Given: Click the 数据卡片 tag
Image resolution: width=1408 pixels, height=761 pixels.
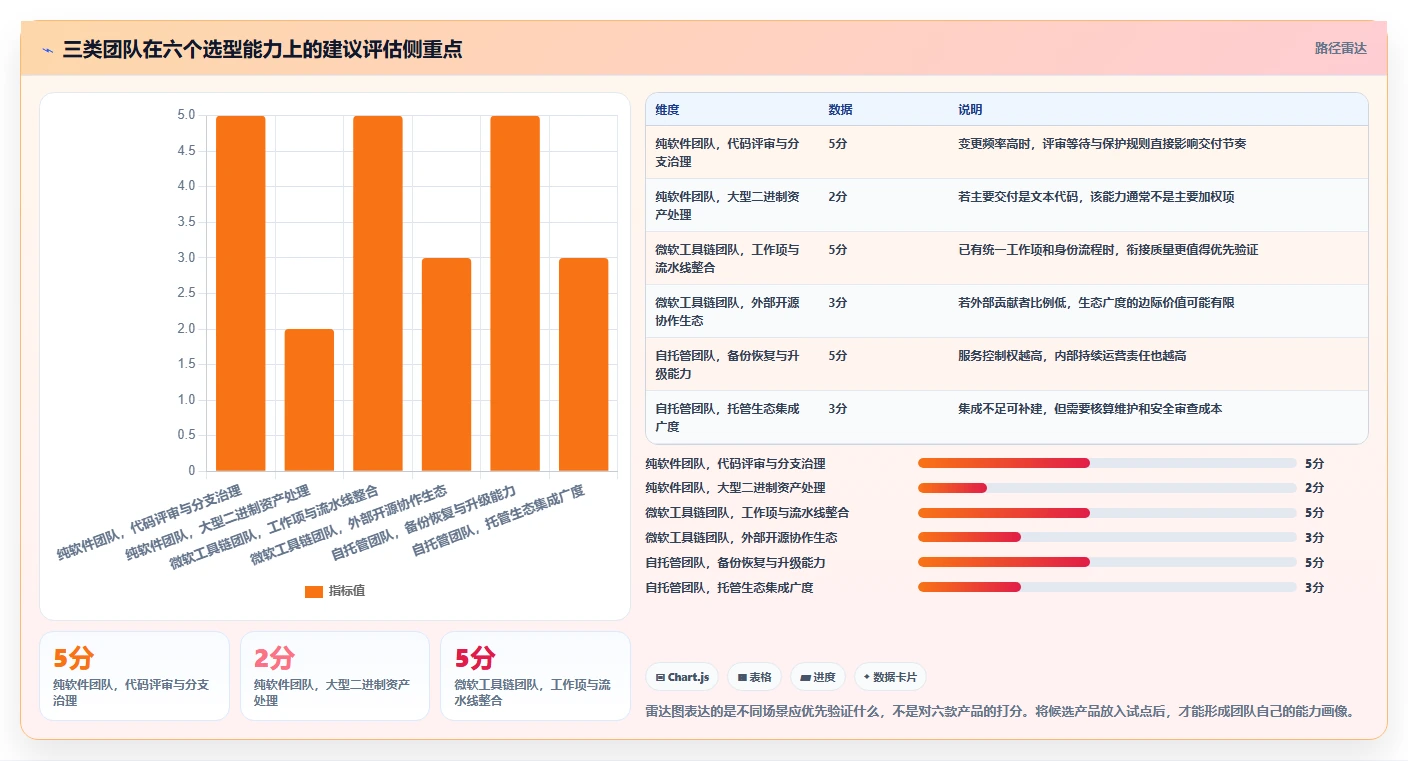Looking at the screenshot, I should (x=890, y=677).
